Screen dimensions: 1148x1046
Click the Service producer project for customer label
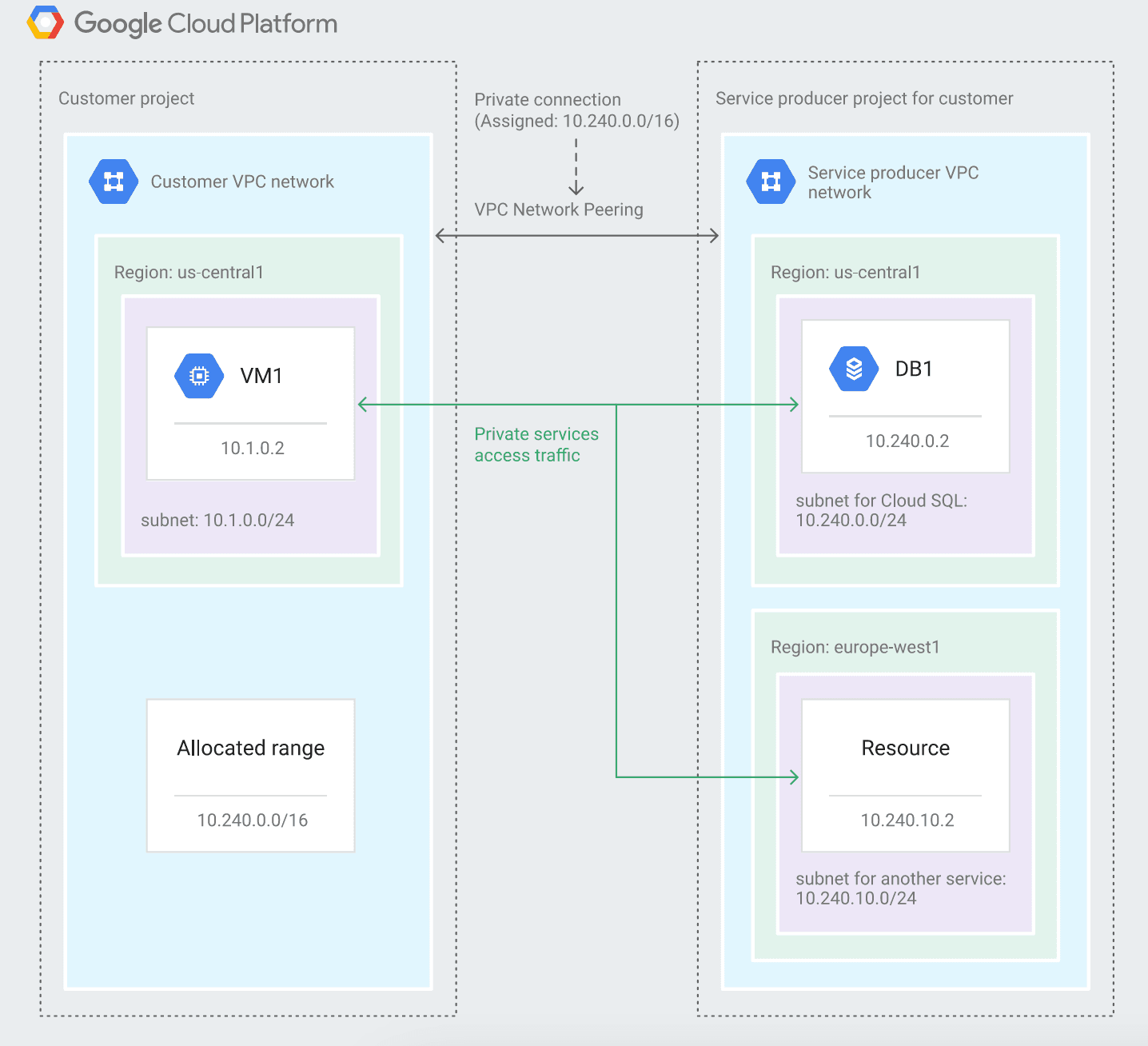pyautogui.click(x=863, y=98)
